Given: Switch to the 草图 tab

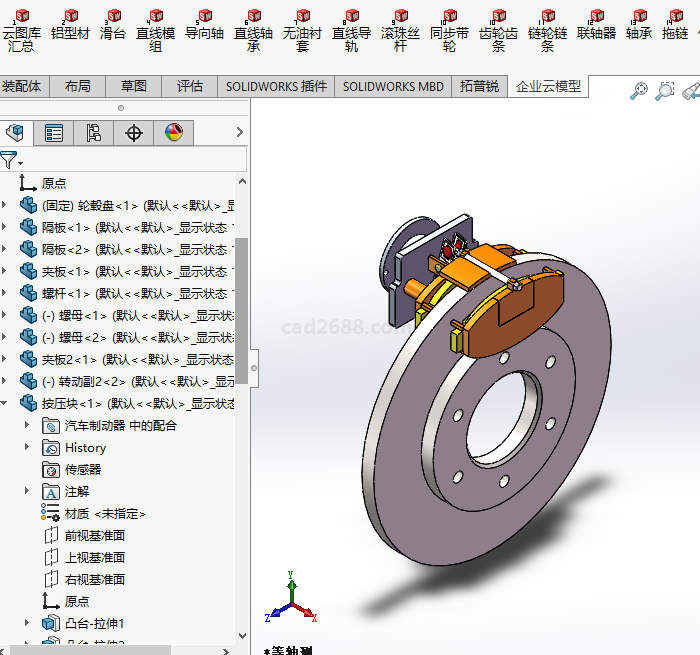Looking at the screenshot, I should (133, 86).
